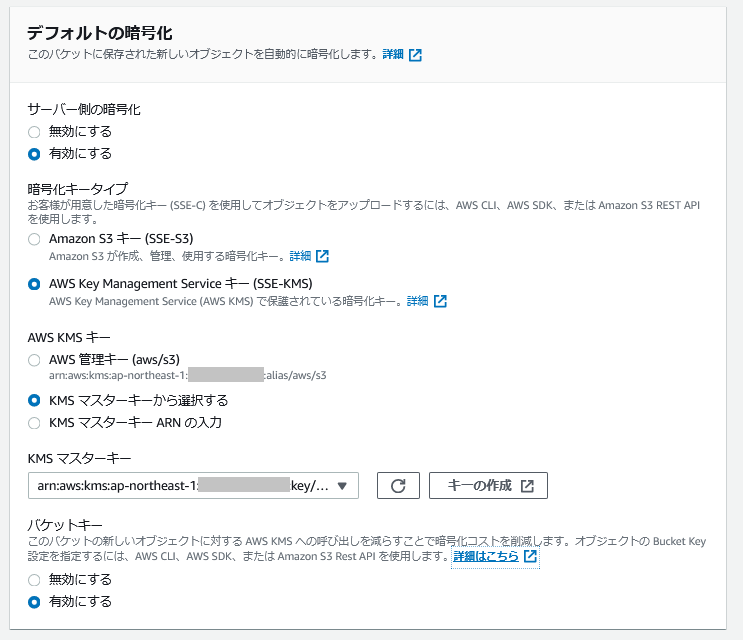Viewport: 743px width, 640px height.
Task: Click the 暗号化キータイプ label
Action: coord(78,189)
